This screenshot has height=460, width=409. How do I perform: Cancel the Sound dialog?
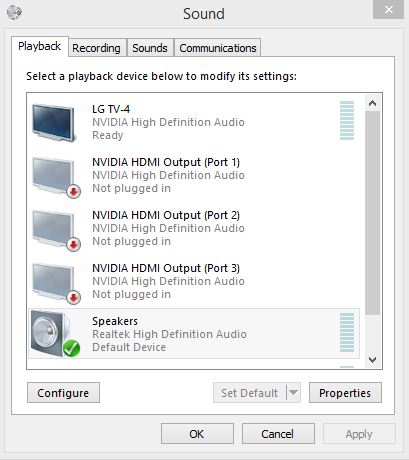pos(278,434)
